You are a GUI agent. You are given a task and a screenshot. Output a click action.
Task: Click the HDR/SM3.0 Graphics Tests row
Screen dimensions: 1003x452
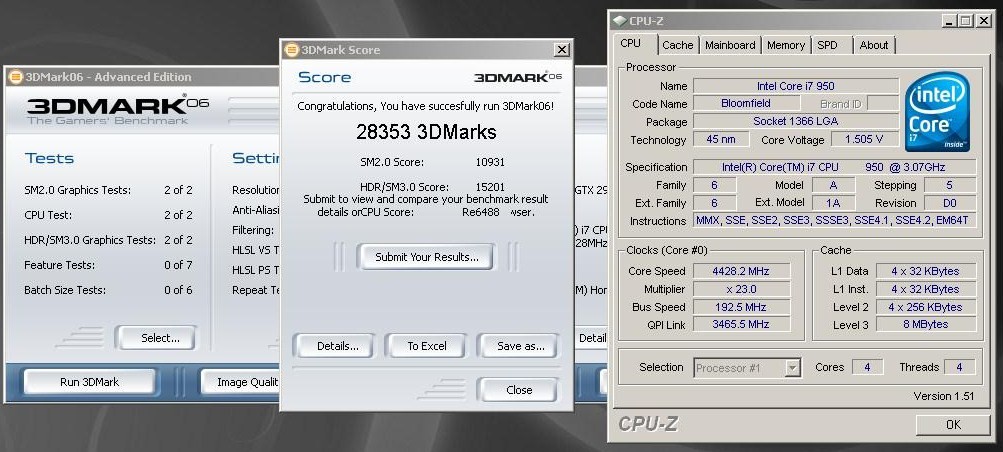point(108,240)
